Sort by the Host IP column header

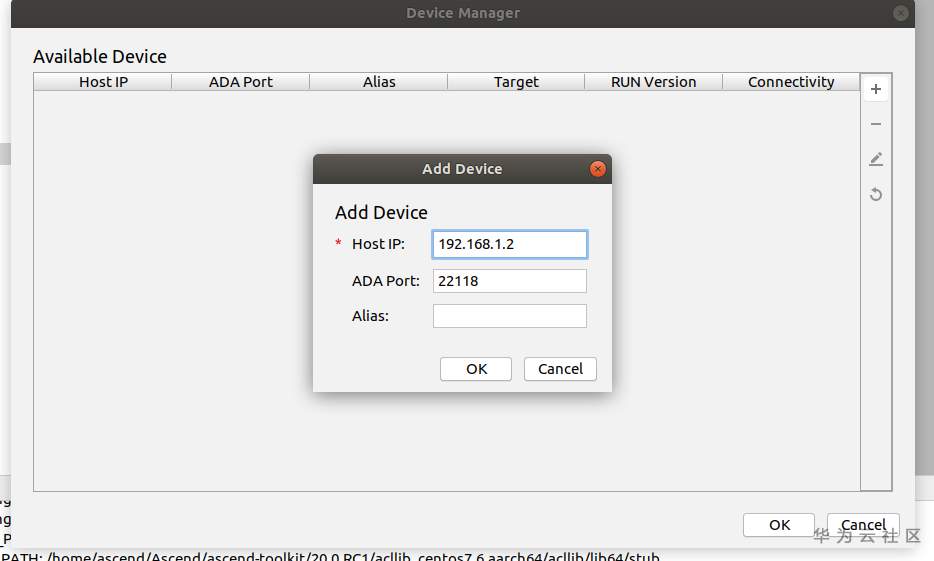pos(103,82)
